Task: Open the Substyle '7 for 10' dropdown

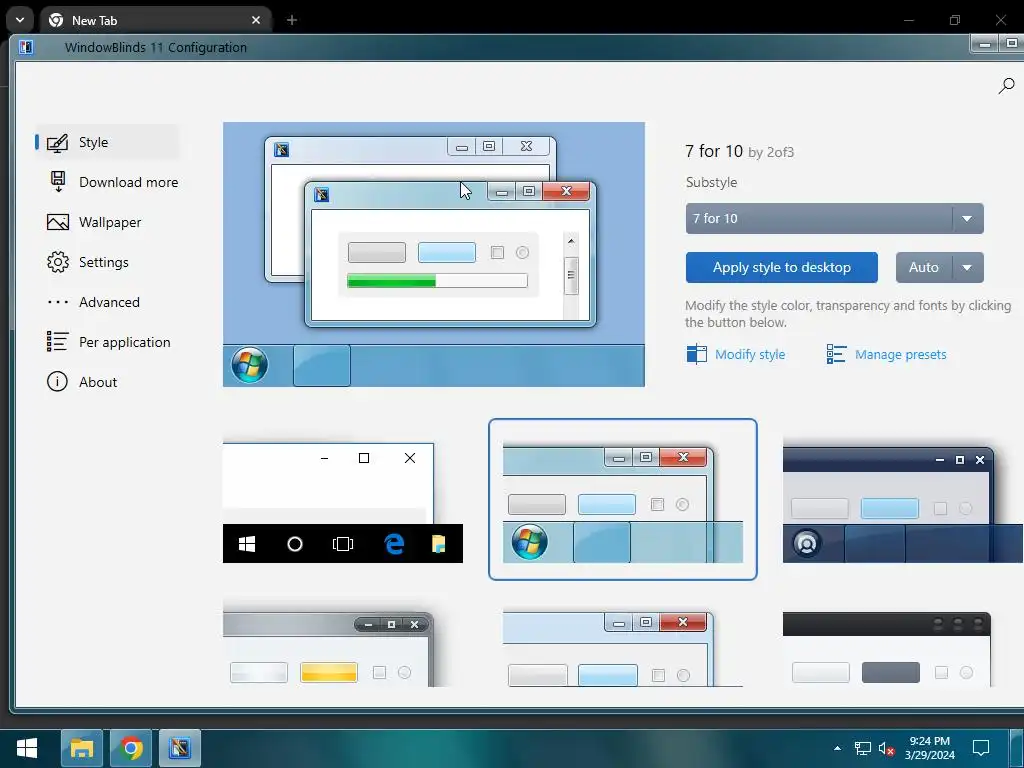Action: click(x=834, y=219)
